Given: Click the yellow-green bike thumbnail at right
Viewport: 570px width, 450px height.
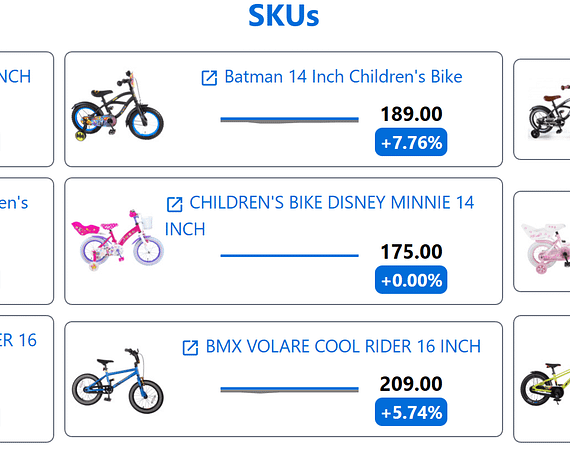Looking at the screenshot, I should (545, 384).
